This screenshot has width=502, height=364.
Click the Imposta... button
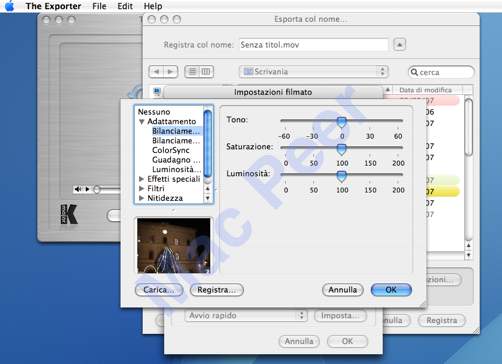coord(340,315)
